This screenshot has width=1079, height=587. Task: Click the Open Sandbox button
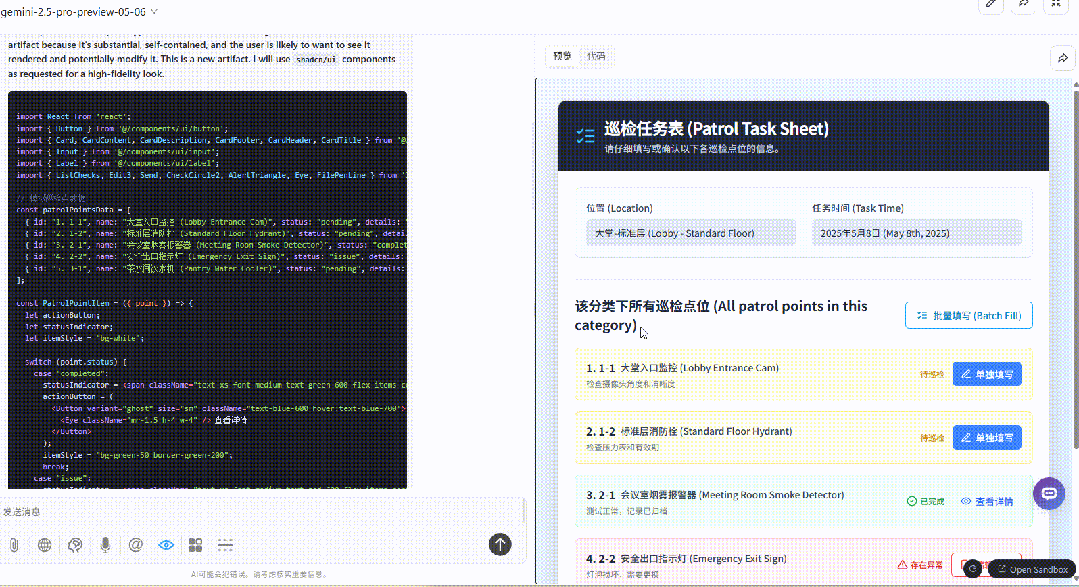pyautogui.click(x=1032, y=569)
